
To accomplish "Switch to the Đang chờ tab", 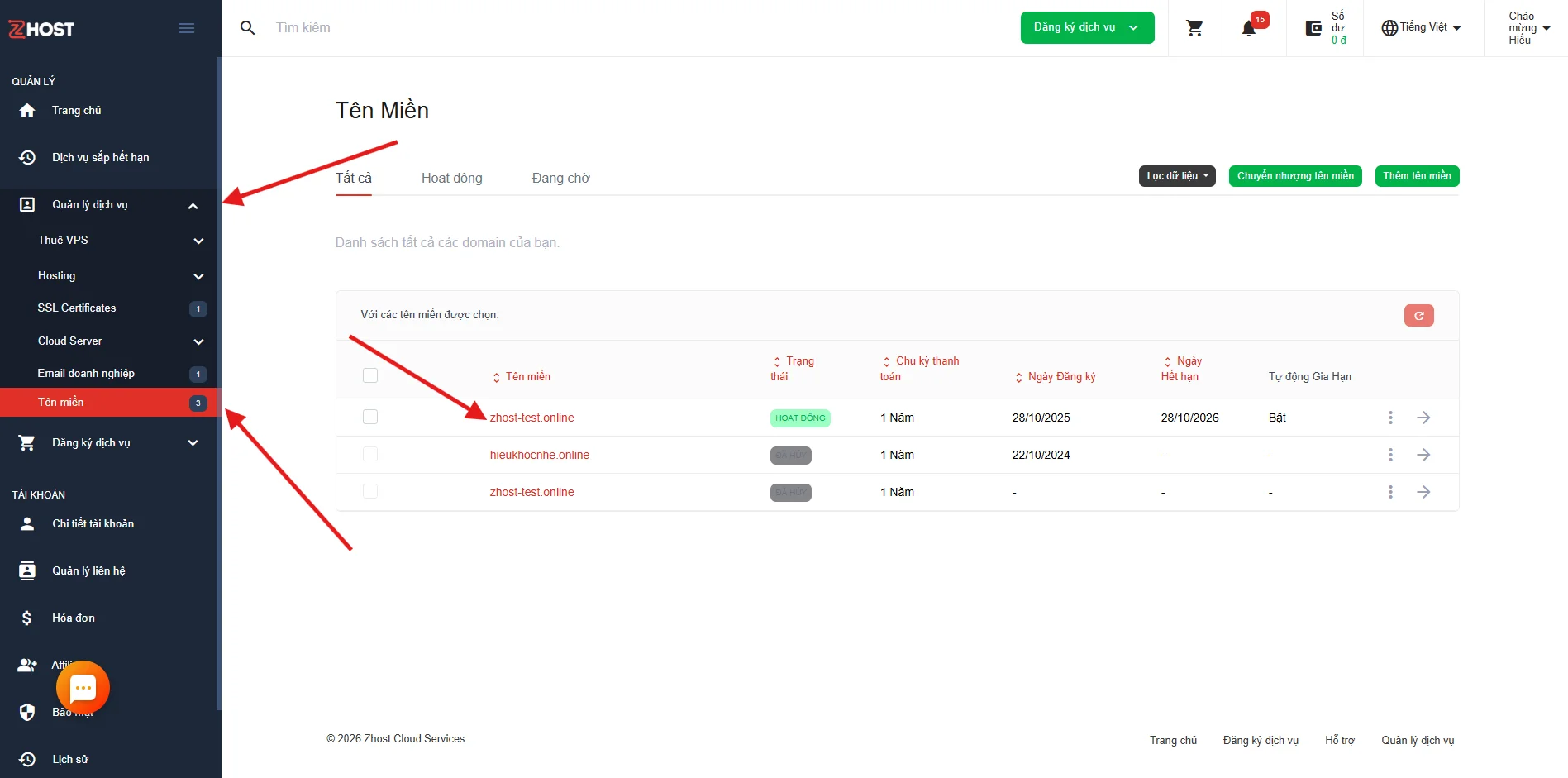I will [561, 178].
